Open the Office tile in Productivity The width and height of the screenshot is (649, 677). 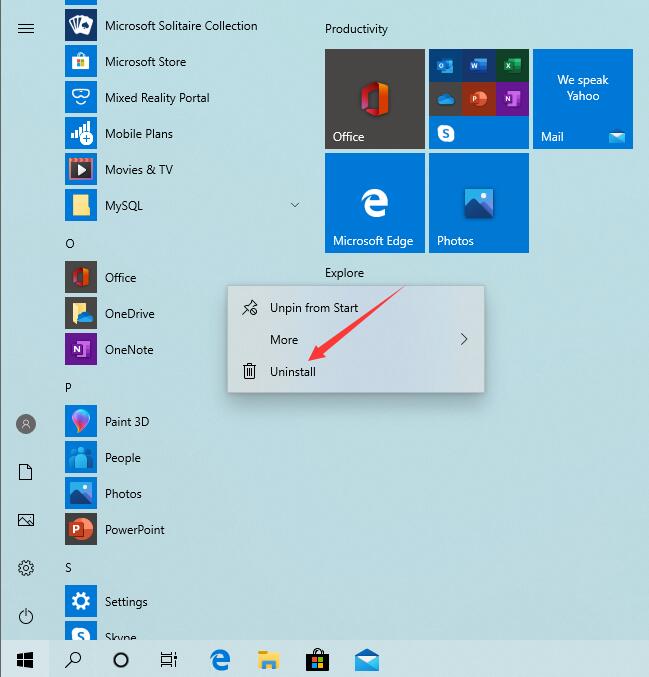coord(375,99)
